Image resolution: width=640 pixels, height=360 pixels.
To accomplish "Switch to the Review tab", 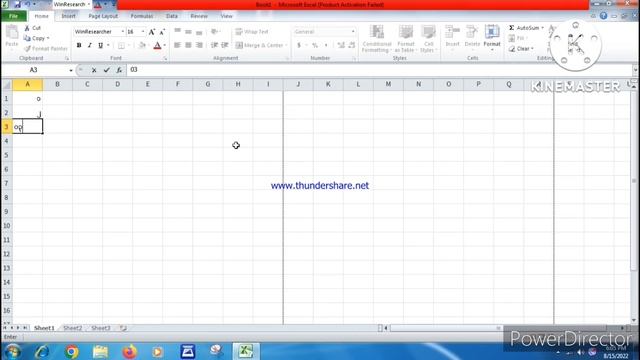I will click(x=199, y=16).
